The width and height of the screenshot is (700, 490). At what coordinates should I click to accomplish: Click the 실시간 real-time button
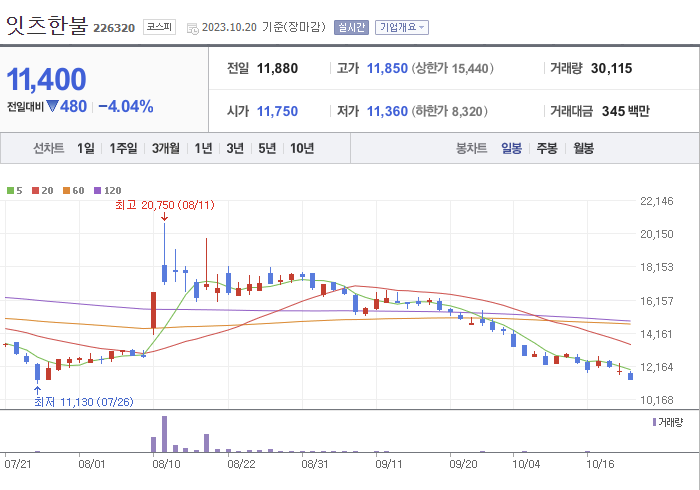click(351, 27)
